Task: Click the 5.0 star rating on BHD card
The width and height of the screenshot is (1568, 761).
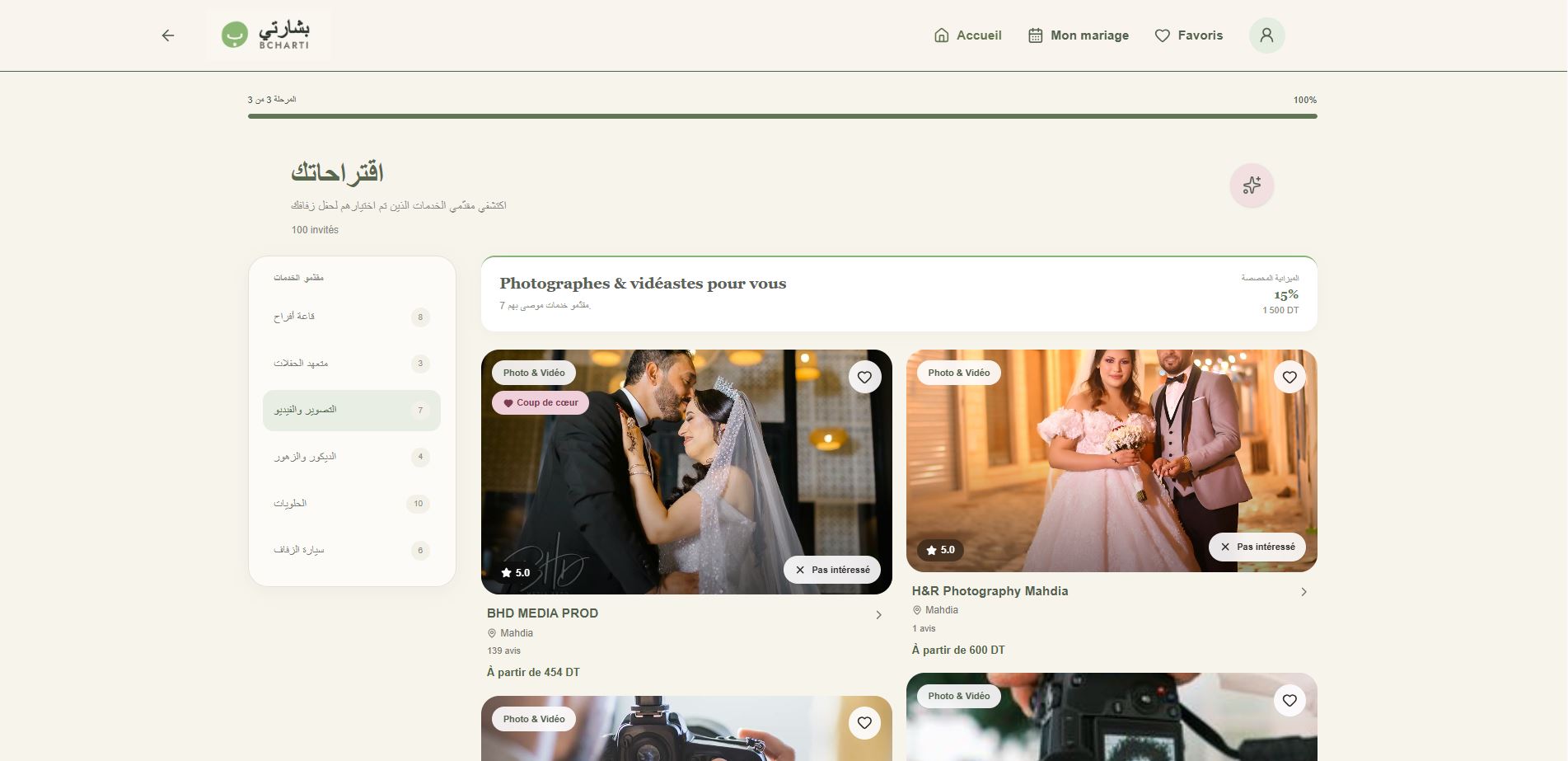Action: coord(516,573)
